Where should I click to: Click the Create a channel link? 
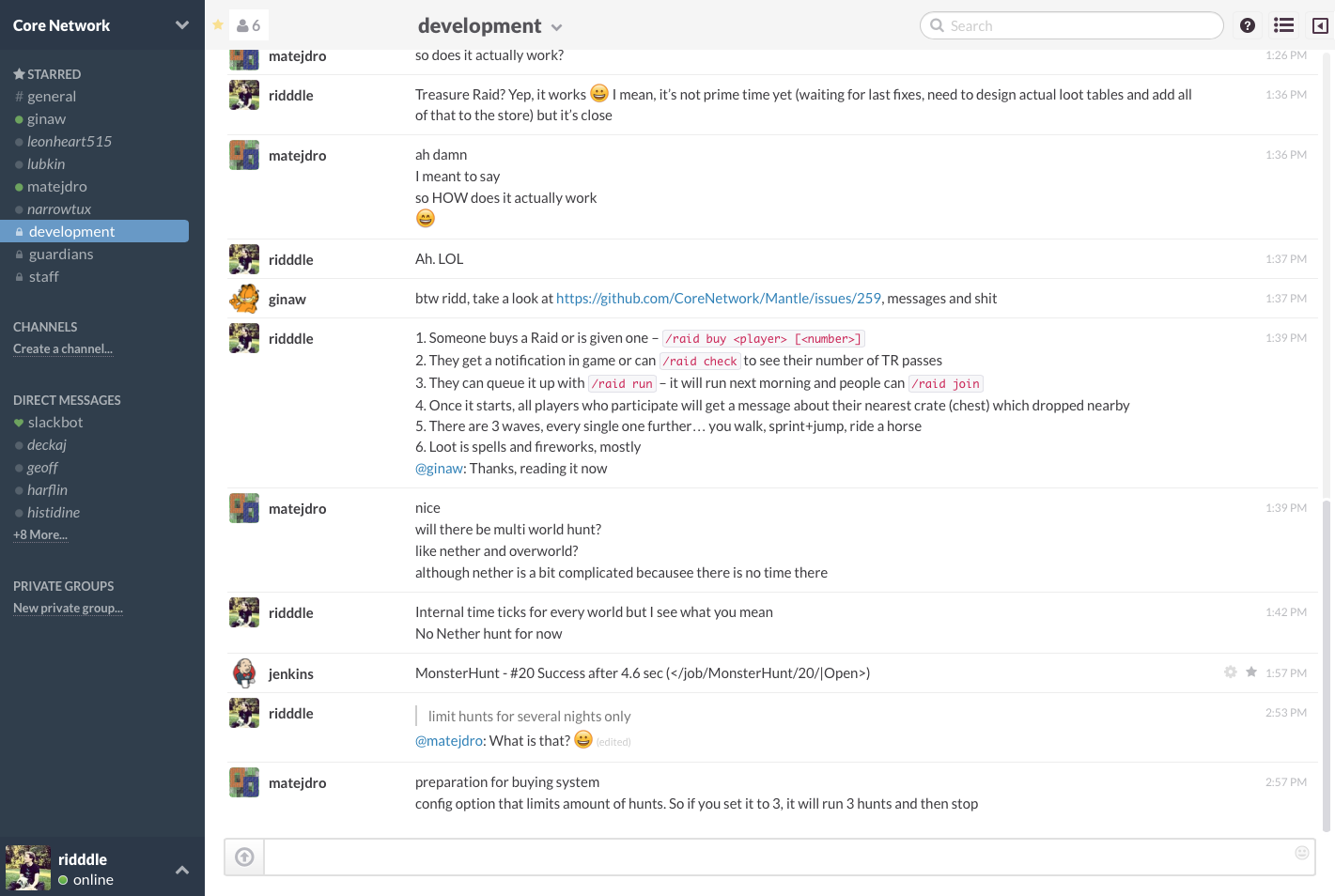coord(63,348)
